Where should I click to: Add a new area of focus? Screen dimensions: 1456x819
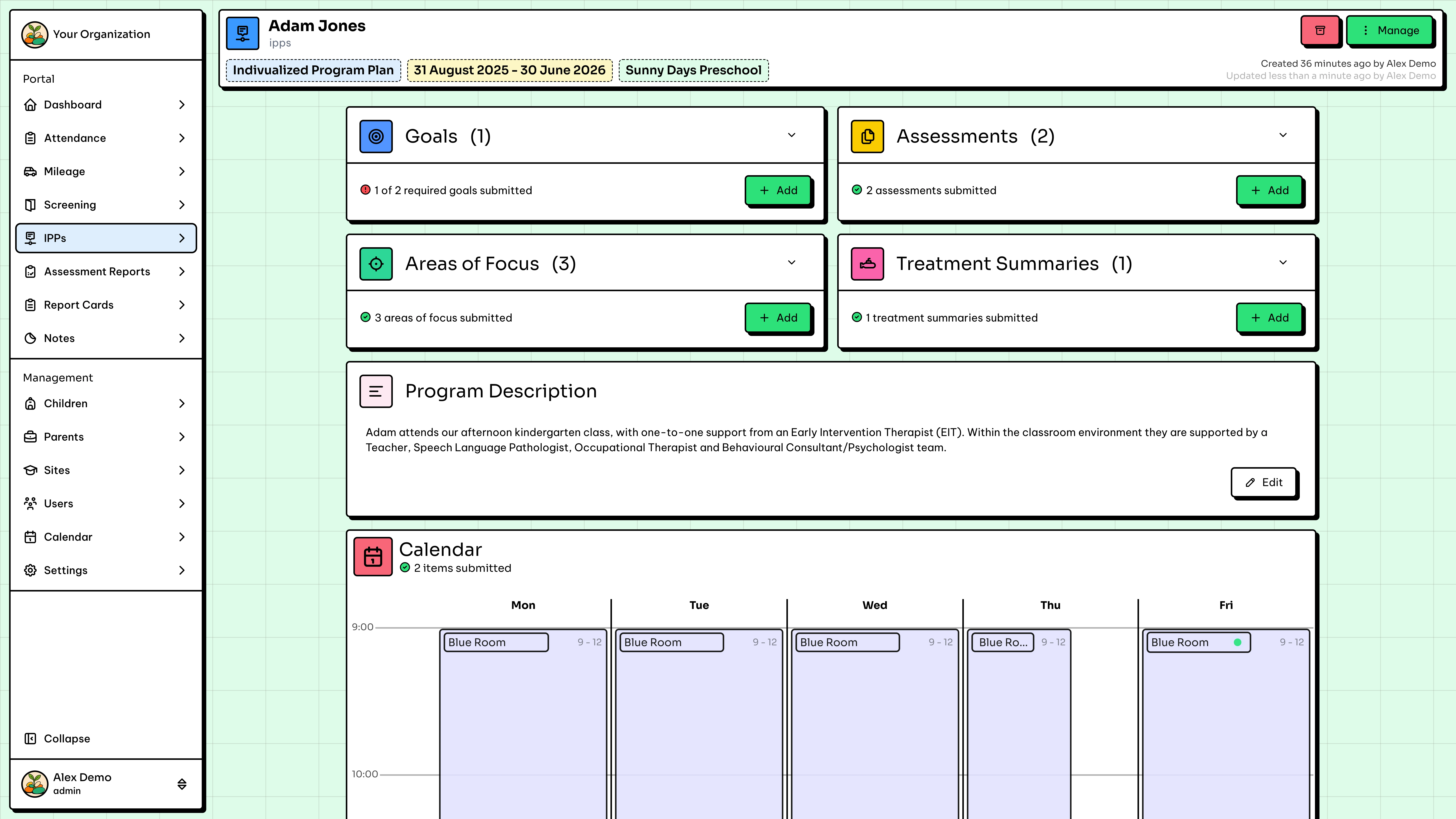coord(778,318)
